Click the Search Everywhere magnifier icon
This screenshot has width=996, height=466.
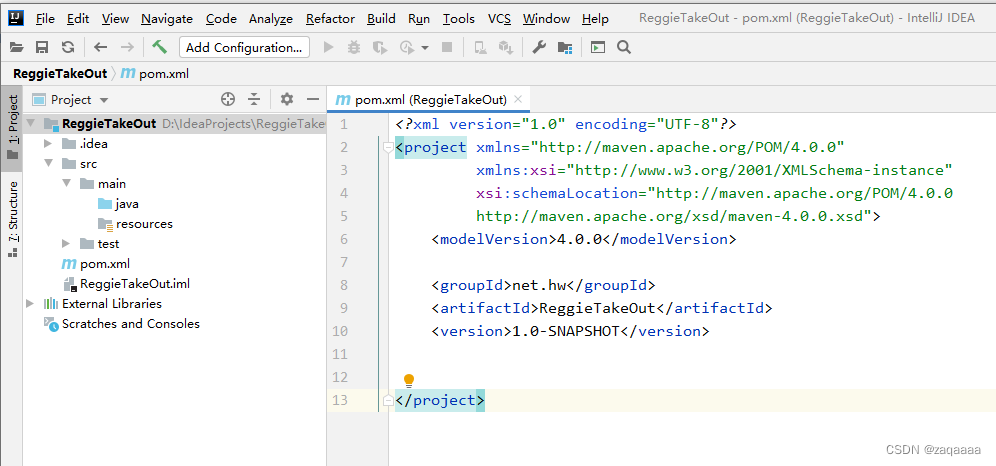pos(624,47)
